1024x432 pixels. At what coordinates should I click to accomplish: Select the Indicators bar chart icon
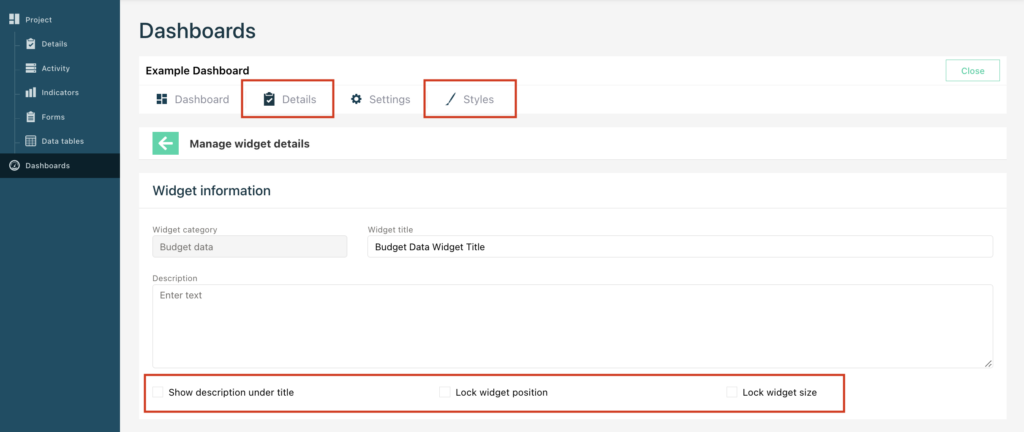(31, 92)
